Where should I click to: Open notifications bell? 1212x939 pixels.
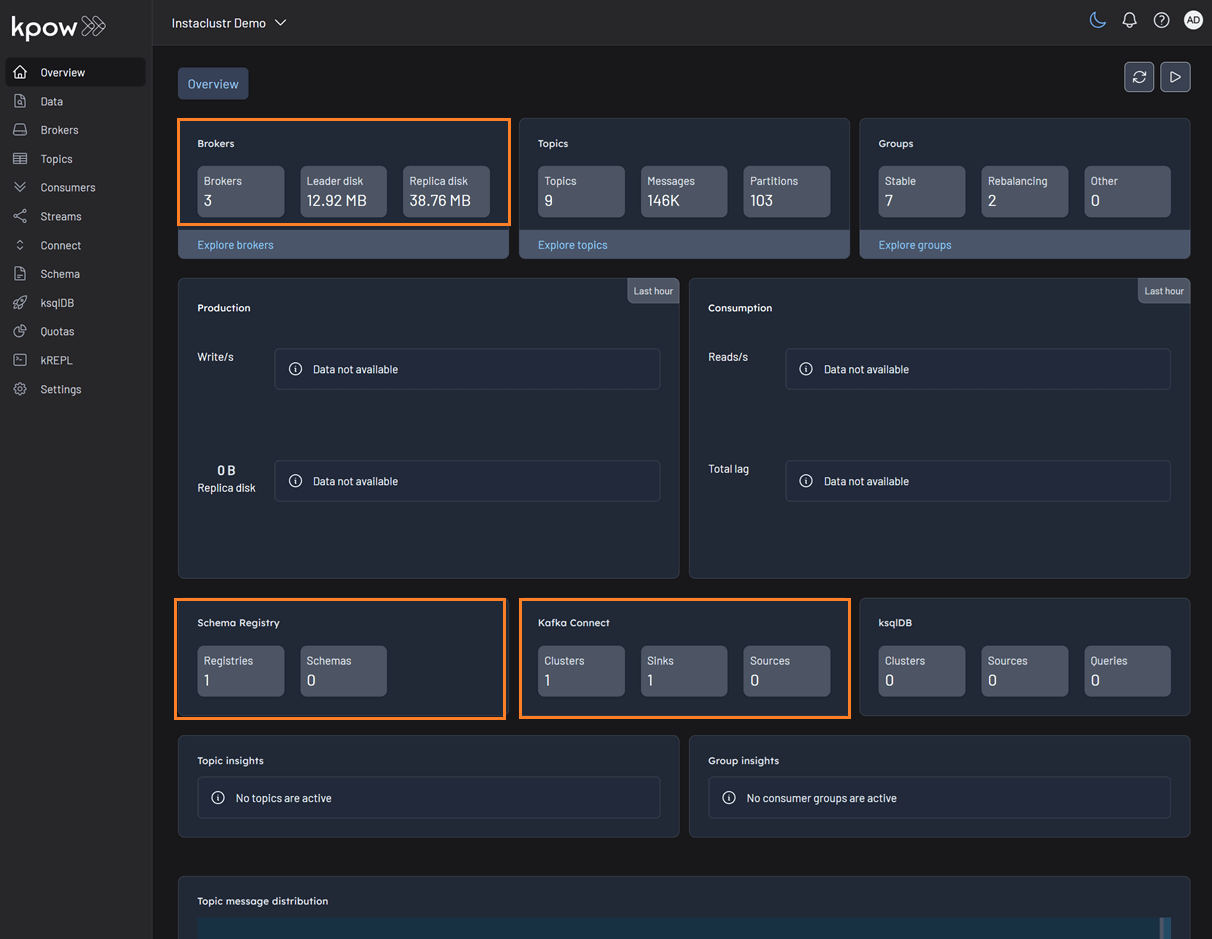[1130, 20]
